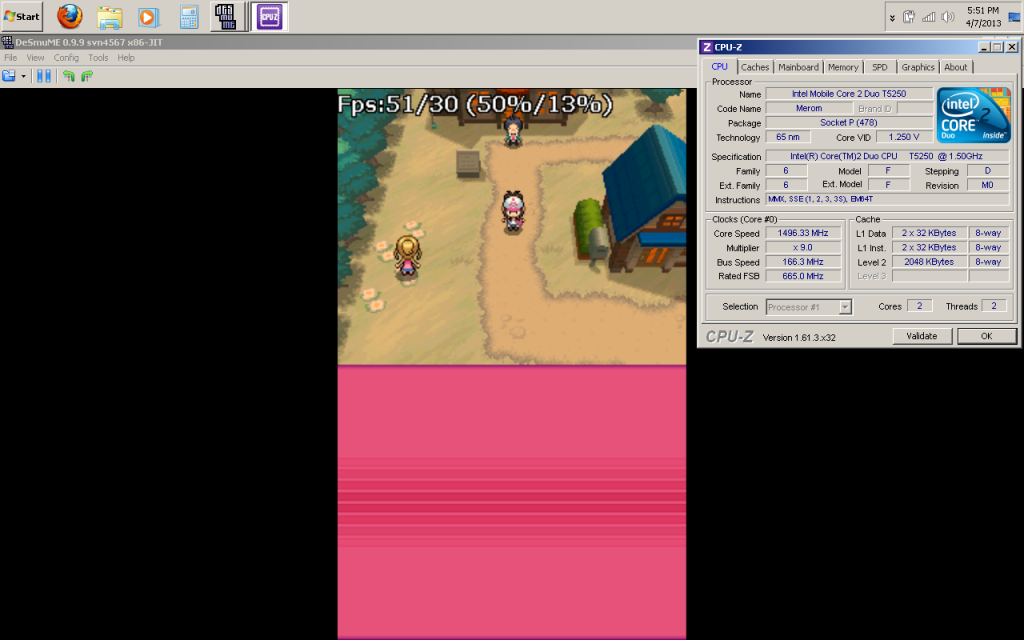Open the Config menu
Viewport: 1024px width, 640px height.
(x=66, y=58)
